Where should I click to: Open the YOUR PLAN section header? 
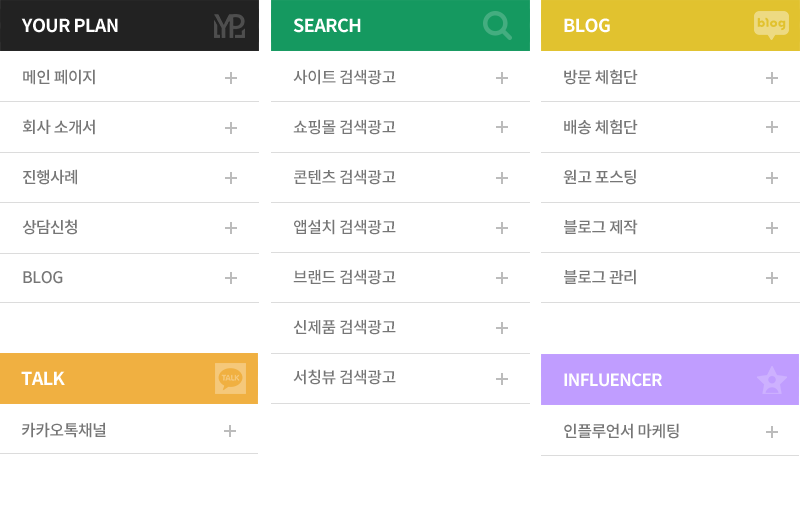click(x=130, y=26)
